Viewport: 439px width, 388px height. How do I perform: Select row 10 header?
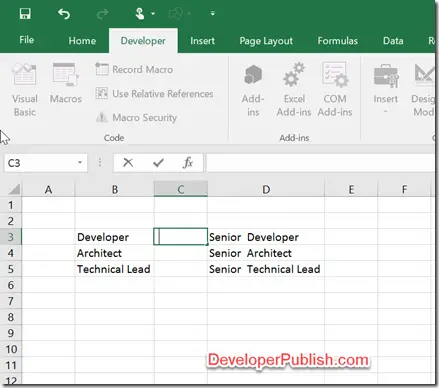click(x=11, y=349)
